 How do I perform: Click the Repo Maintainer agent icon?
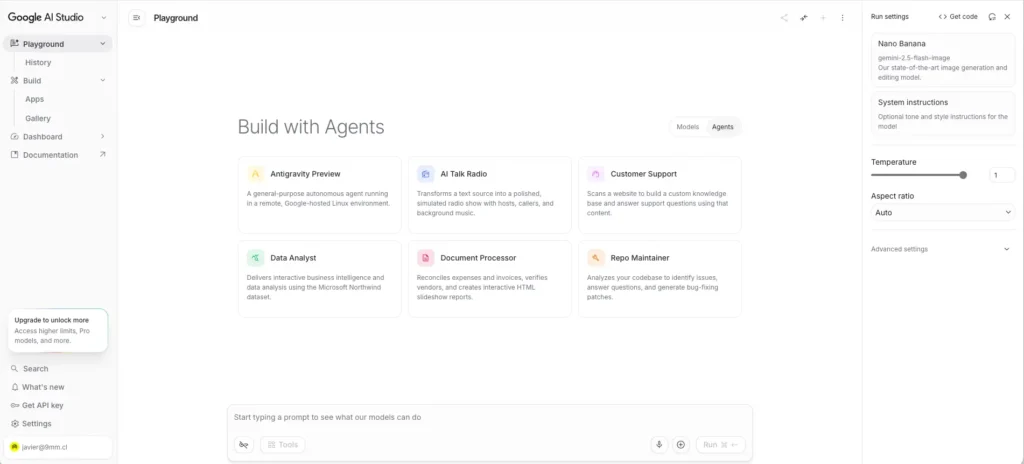[596, 257]
